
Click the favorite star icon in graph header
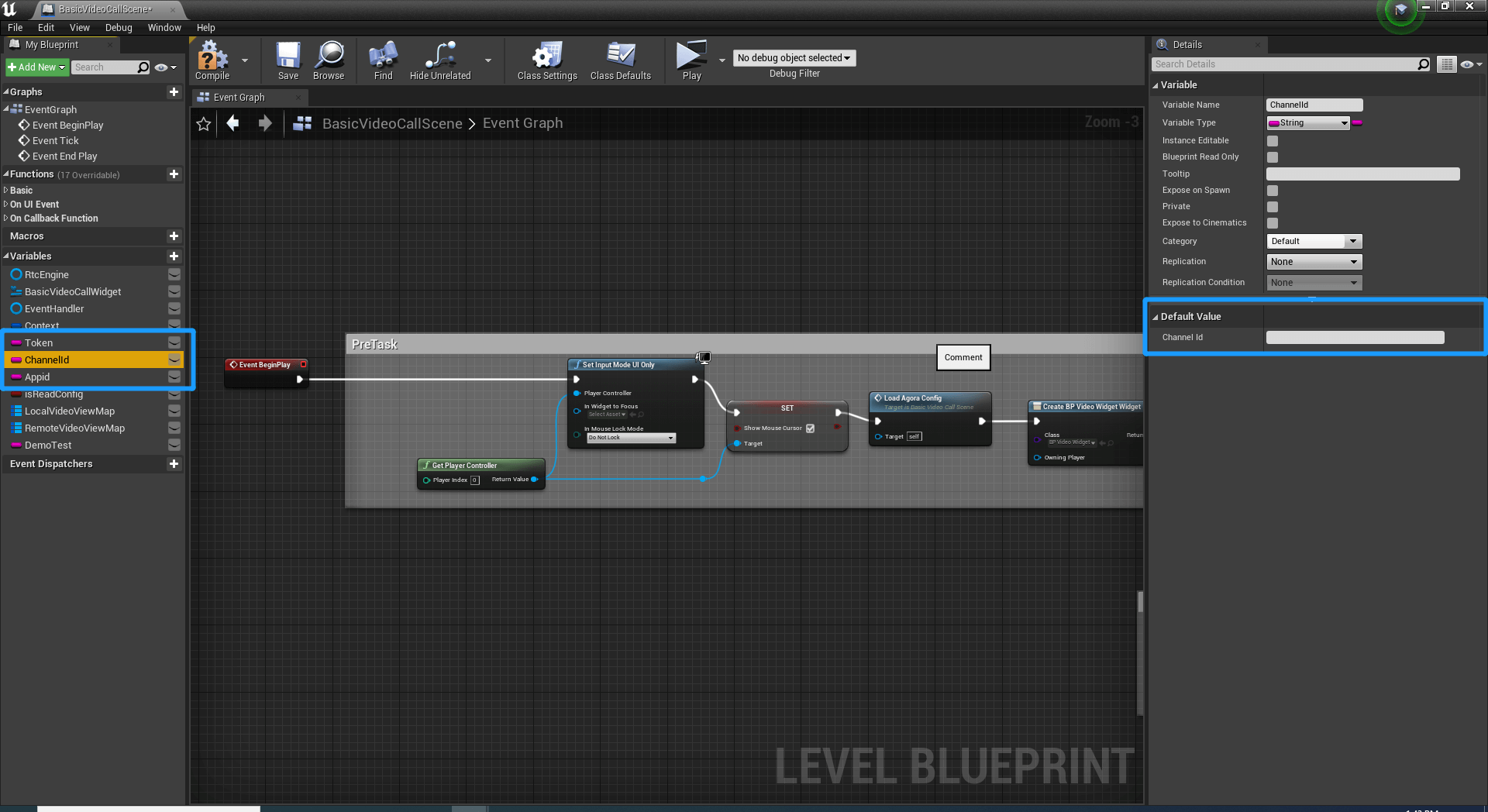pyautogui.click(x=204, y=124)
